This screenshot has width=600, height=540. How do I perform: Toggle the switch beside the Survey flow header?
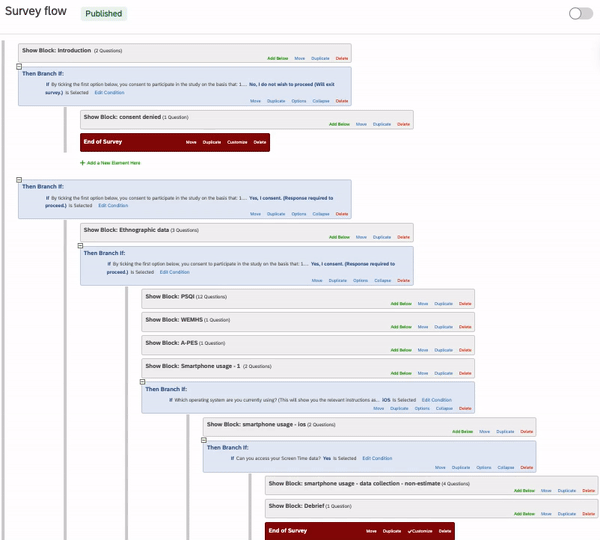[580, 13]
